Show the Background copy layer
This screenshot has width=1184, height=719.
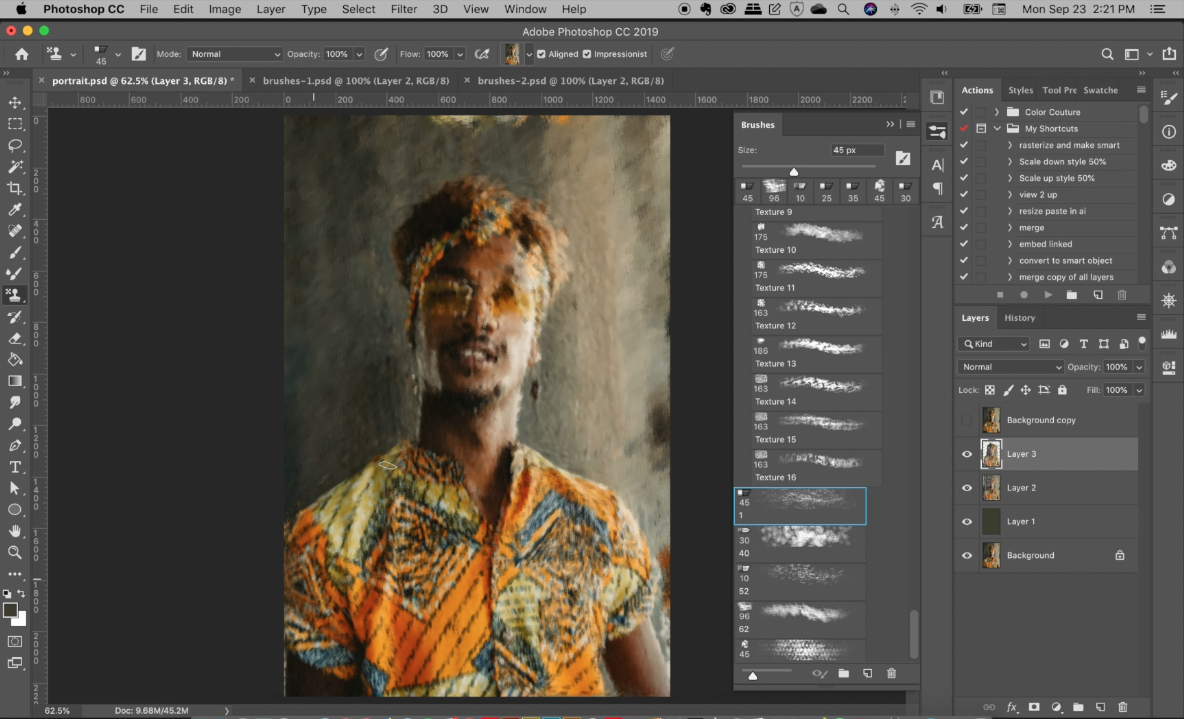[967, 420]
